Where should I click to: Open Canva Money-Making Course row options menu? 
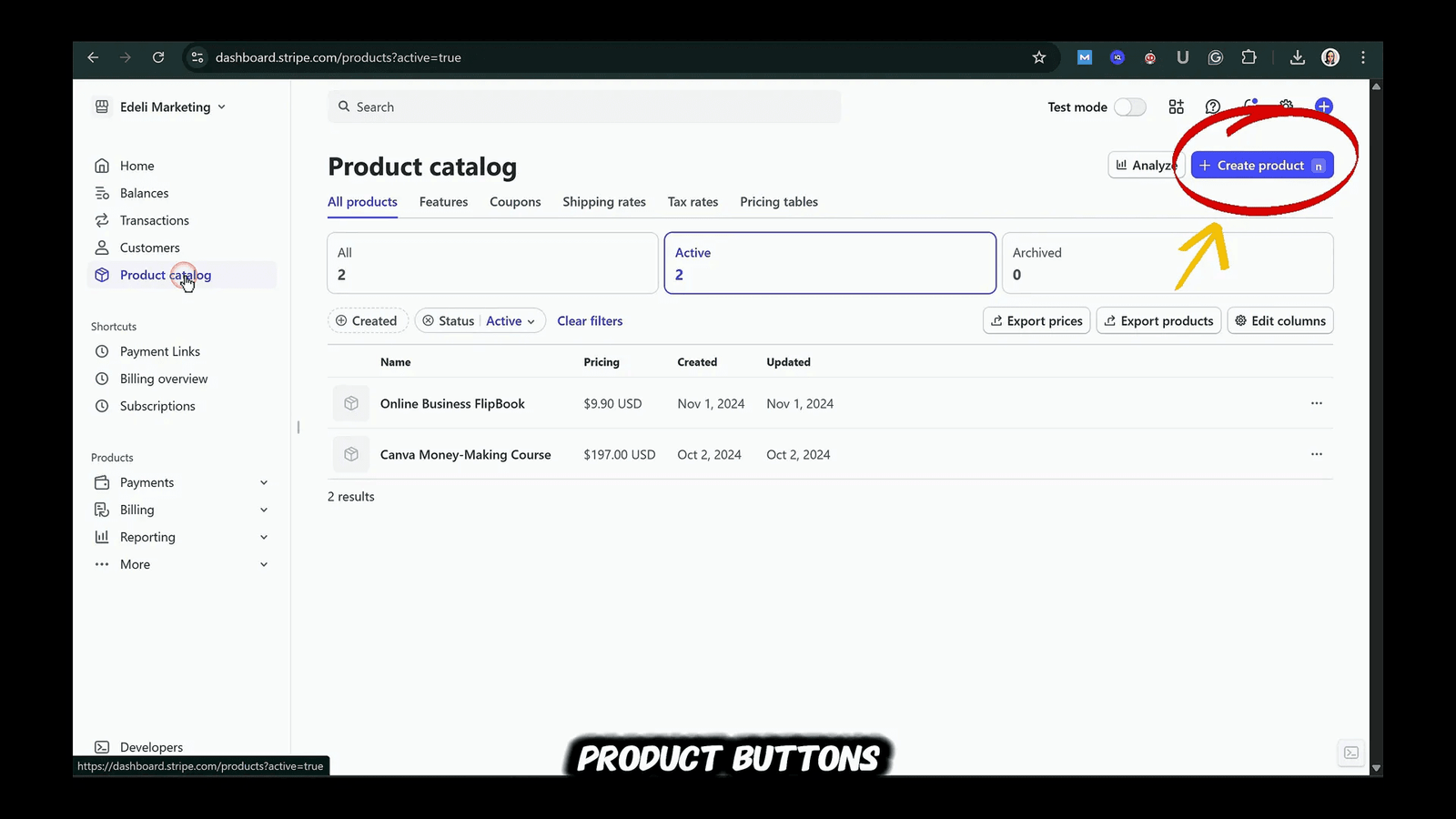[x=1317, y=454]
